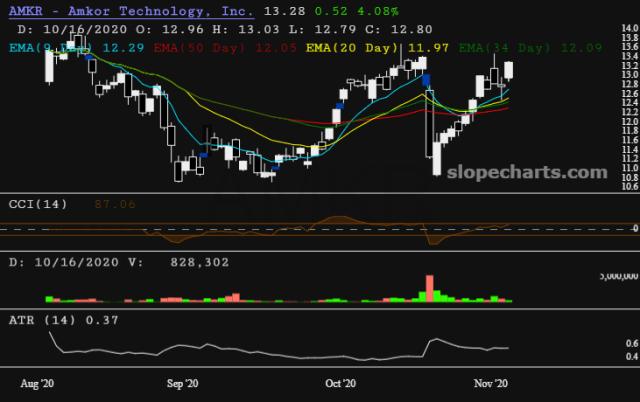Click the last candlestick on the chart
640x402 pixels.
tap(509, 70)
